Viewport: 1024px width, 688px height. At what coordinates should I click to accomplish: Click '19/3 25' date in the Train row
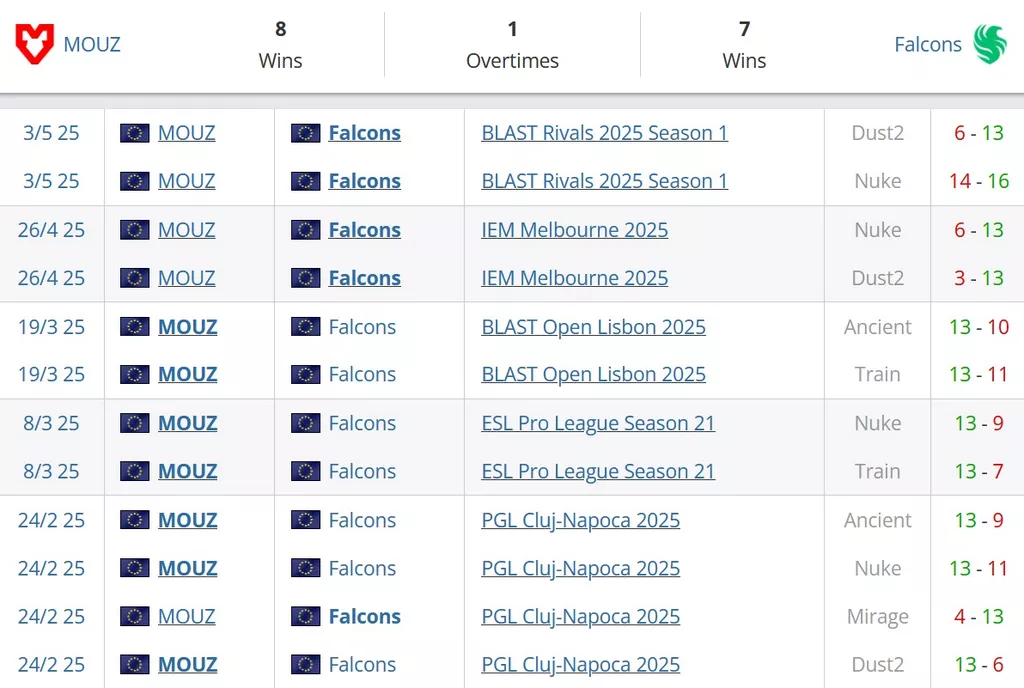pos(51,375)
